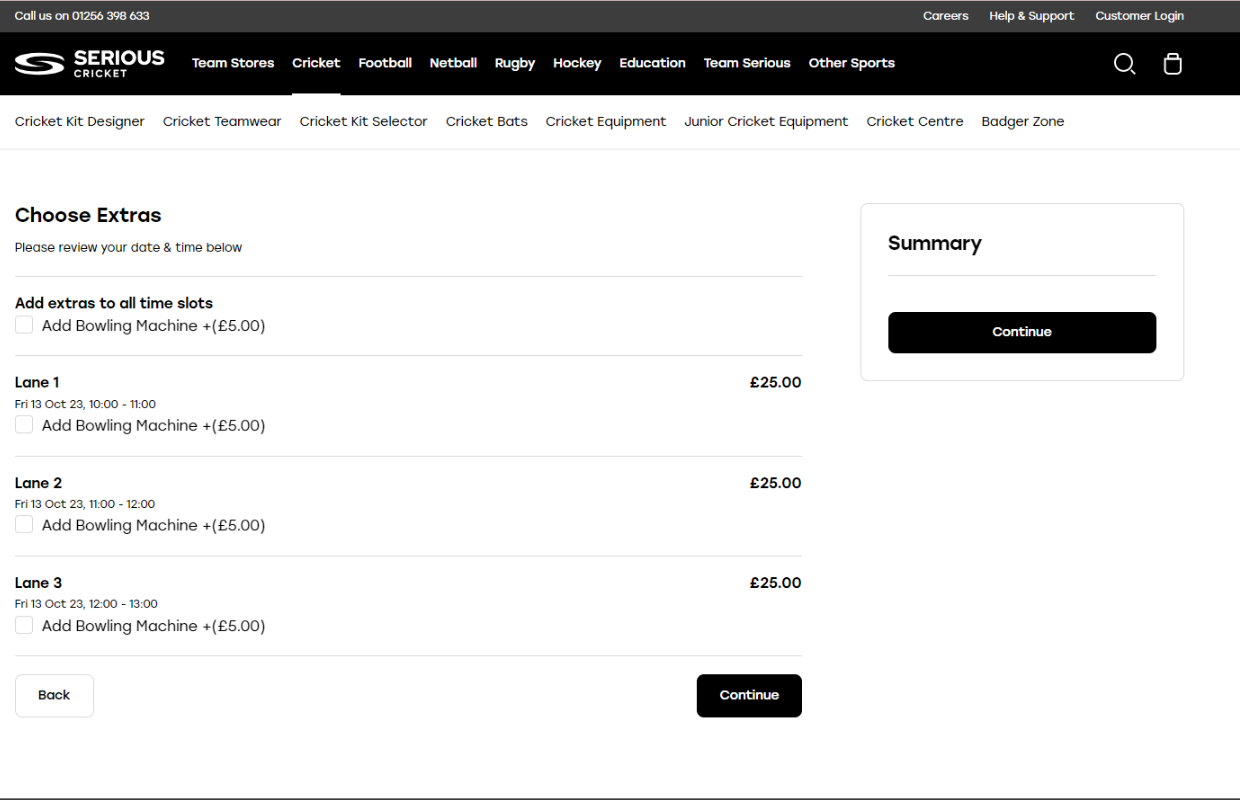Open Cricket Kit Designer submenu link

[80, 121]
